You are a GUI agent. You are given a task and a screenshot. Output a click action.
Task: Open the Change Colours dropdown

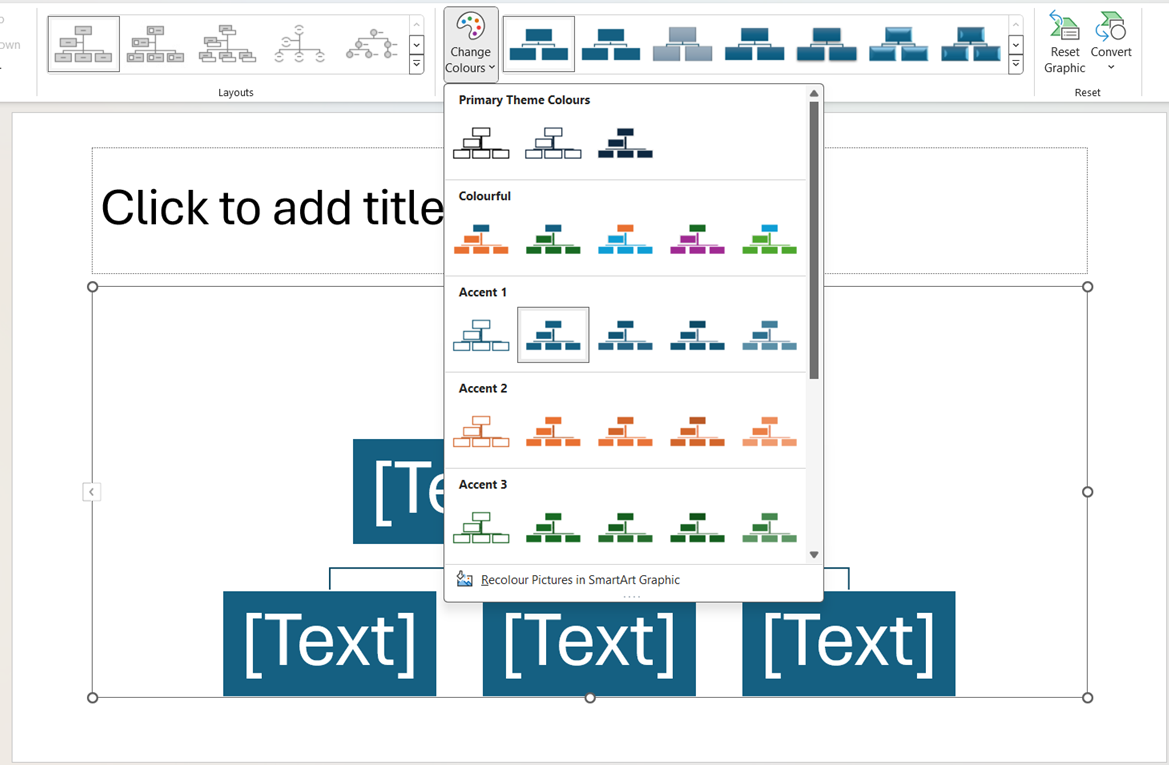(470, 44)
